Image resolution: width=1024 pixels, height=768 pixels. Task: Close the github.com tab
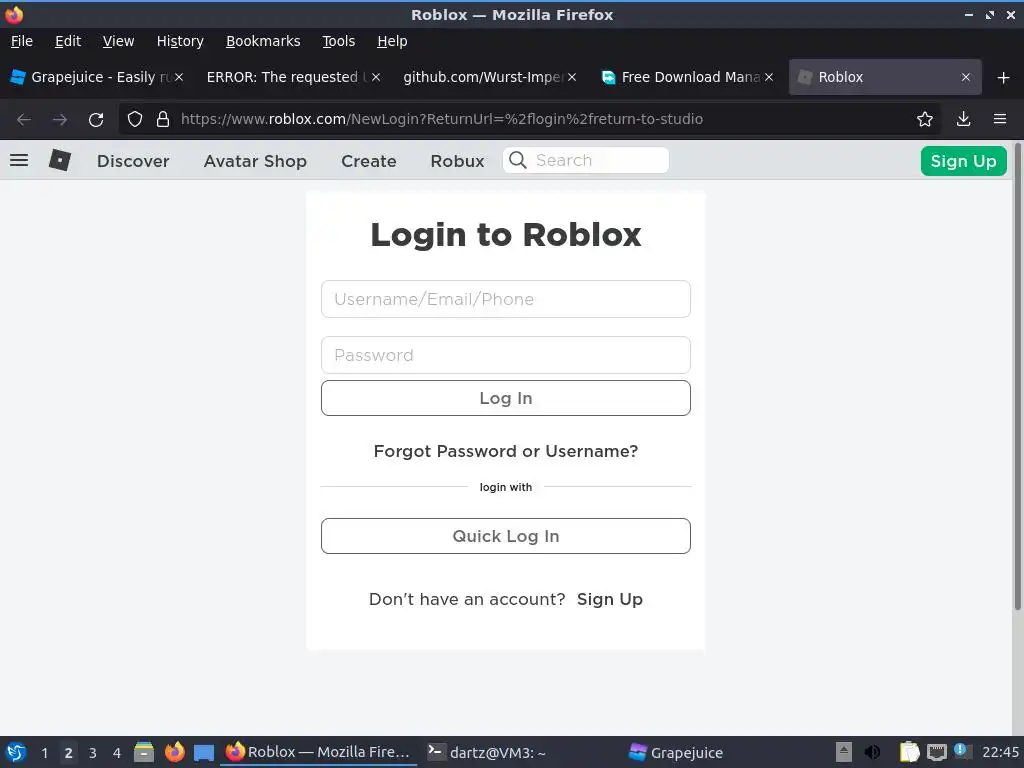coord(572,77)
